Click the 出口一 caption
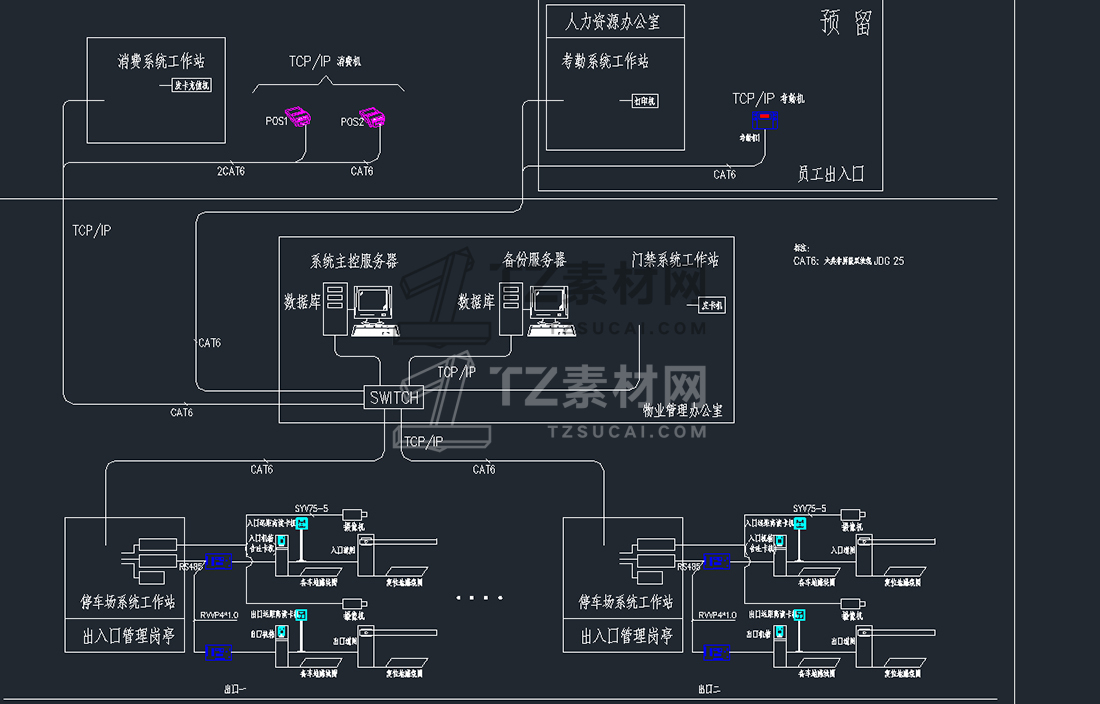 pyautogui.click(x=235, y=689)
